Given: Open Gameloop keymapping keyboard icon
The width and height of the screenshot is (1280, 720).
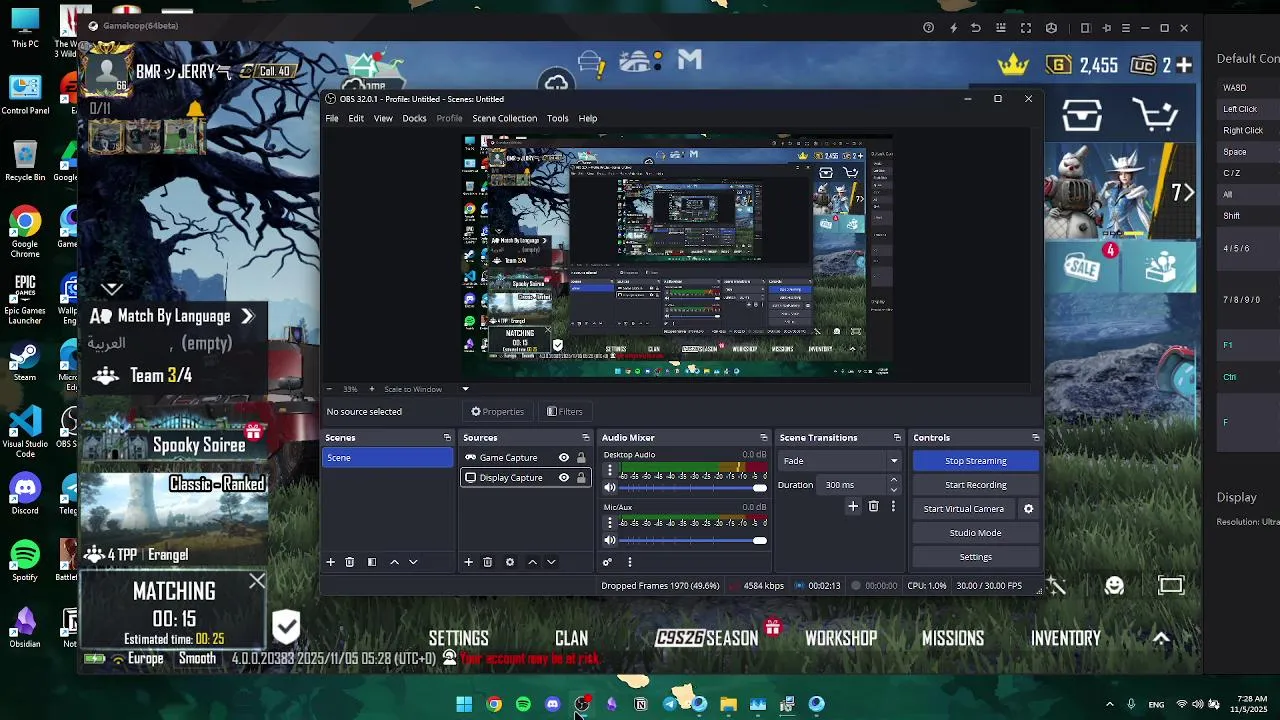Looking at the screenshot, I should 1001,28.
